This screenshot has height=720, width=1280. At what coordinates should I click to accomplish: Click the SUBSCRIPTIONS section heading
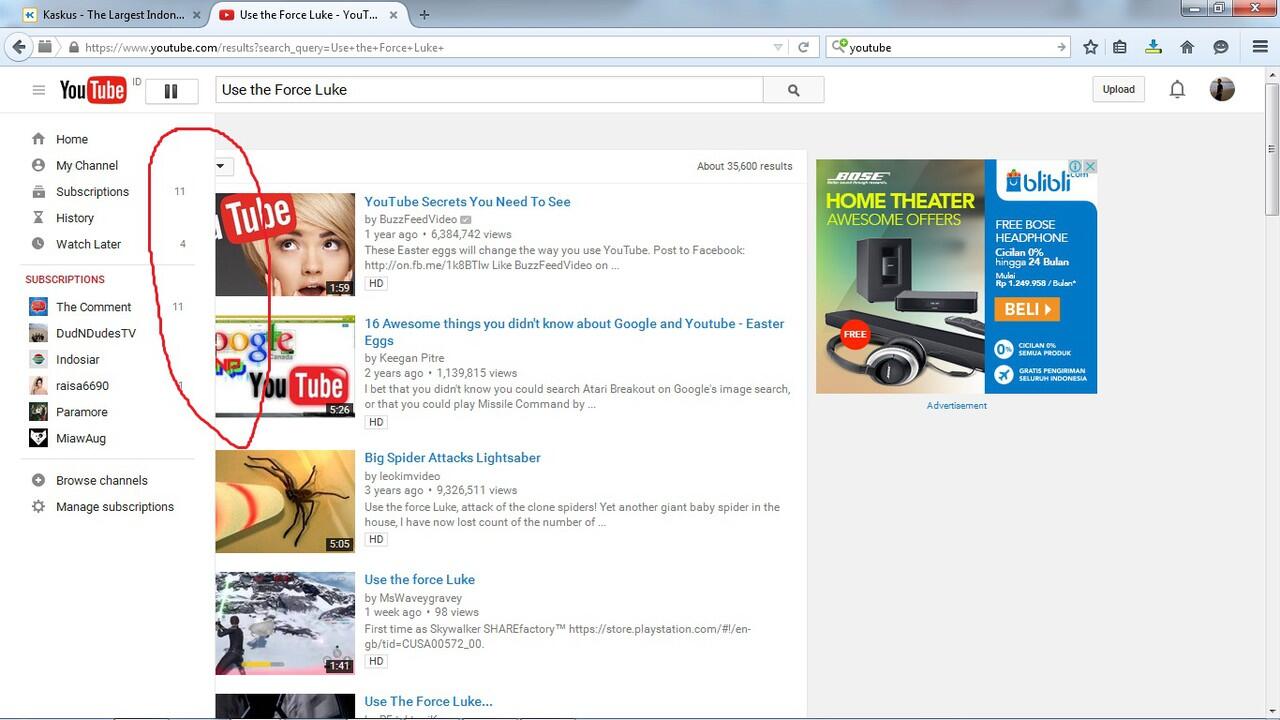pyautogui.click(x=65, y=279)
